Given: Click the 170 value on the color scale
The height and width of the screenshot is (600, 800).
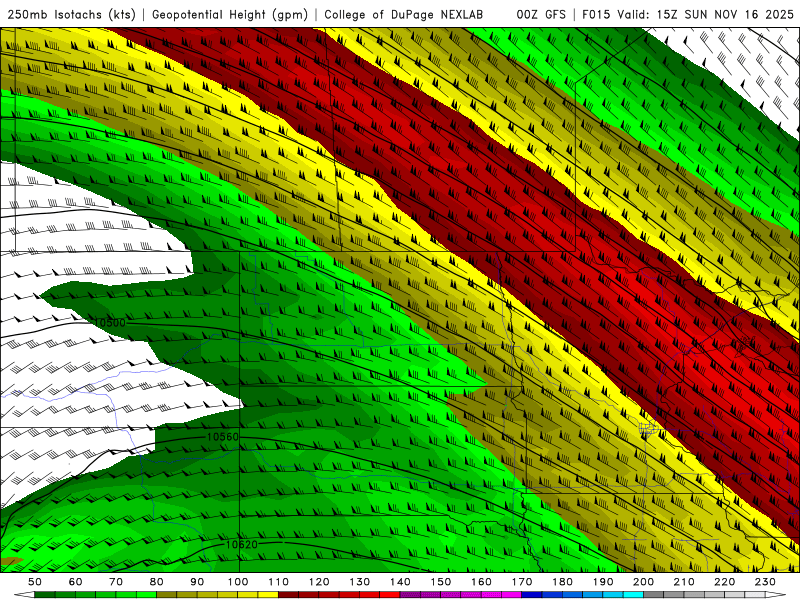Looking at the screenshot, I should coord(521,582).
